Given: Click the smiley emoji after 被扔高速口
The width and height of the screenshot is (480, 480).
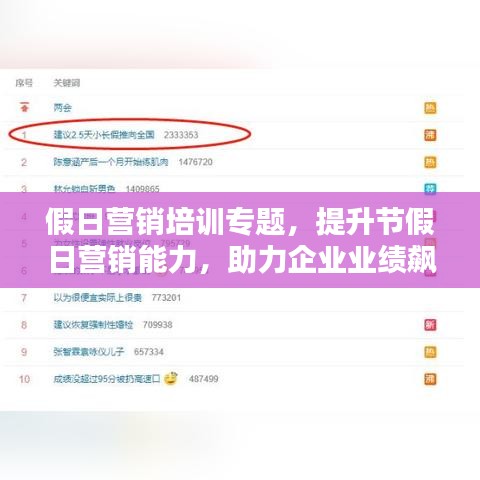Looking at the screenshot, I should pos(171,378).
